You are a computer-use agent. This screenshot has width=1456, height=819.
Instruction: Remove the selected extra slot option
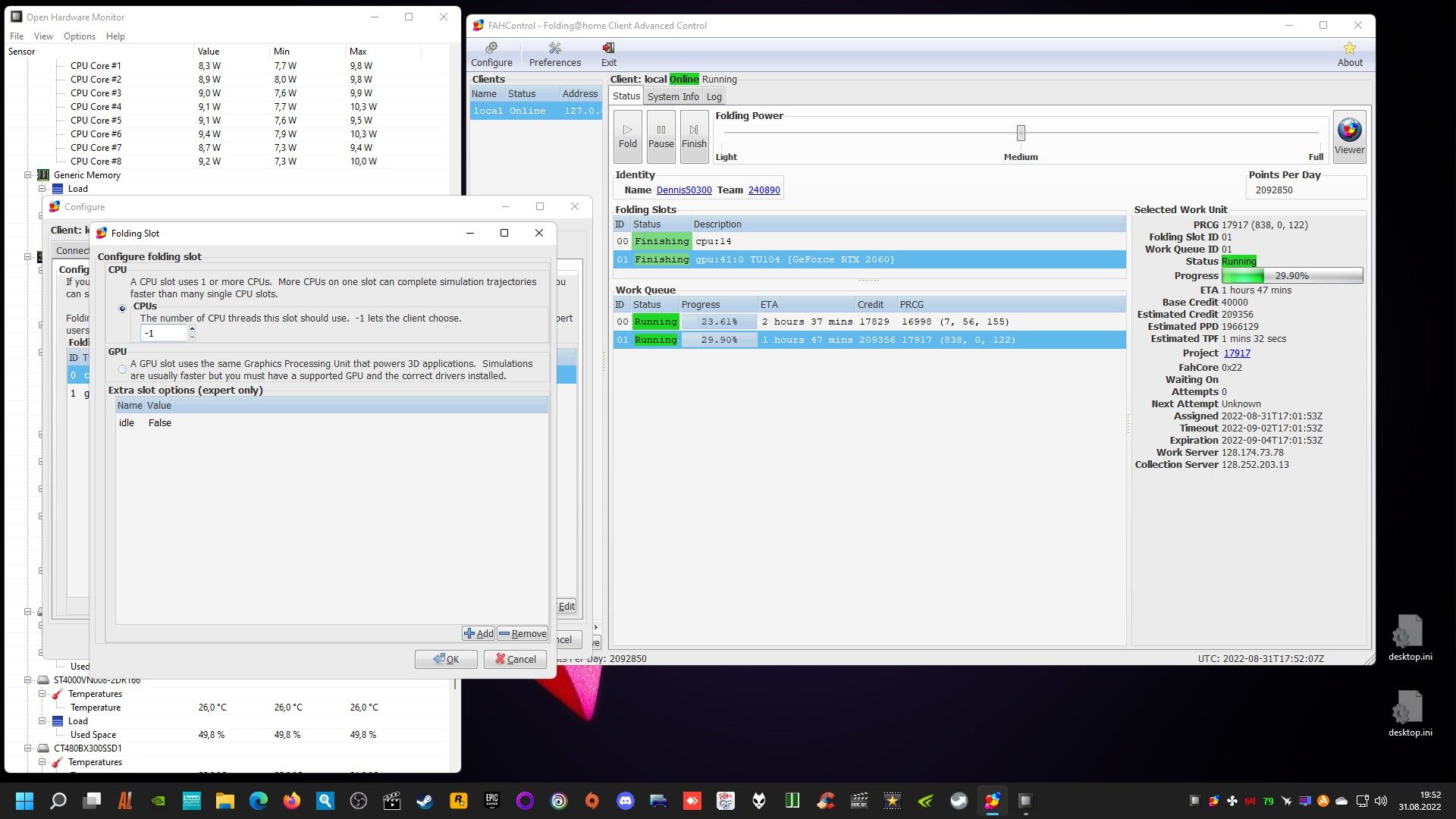(x=522, y=634)
